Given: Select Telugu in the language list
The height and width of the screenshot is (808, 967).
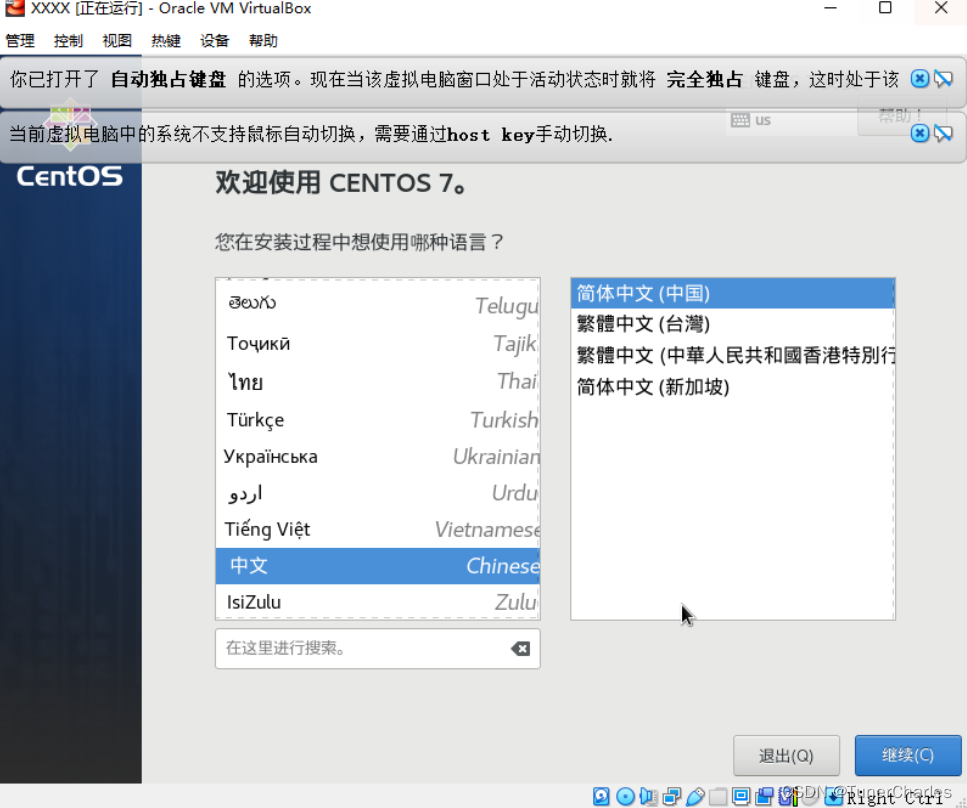Looking at the screenshot, I should click(377, 304).
